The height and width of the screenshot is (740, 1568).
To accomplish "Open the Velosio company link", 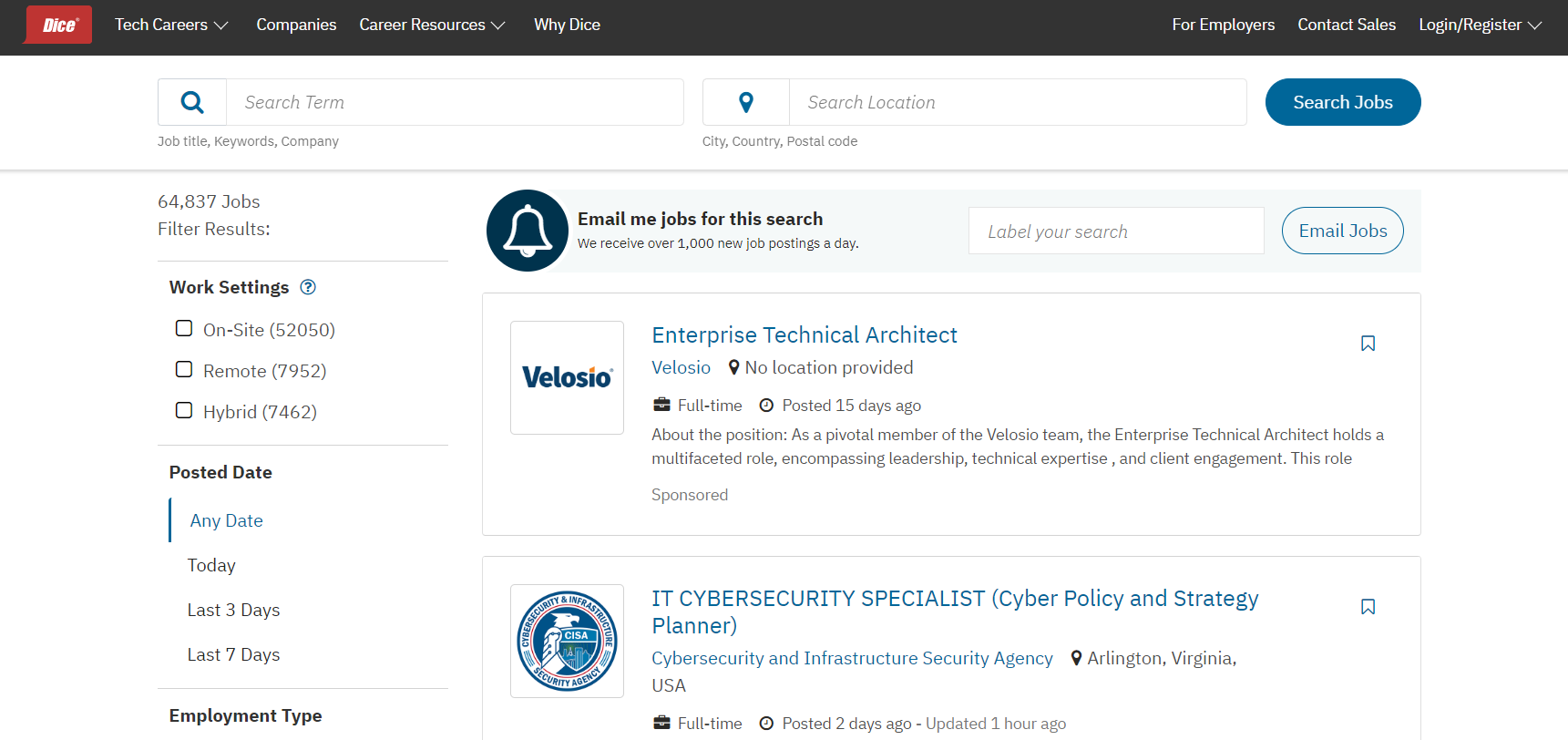I will tap(681, 367).
